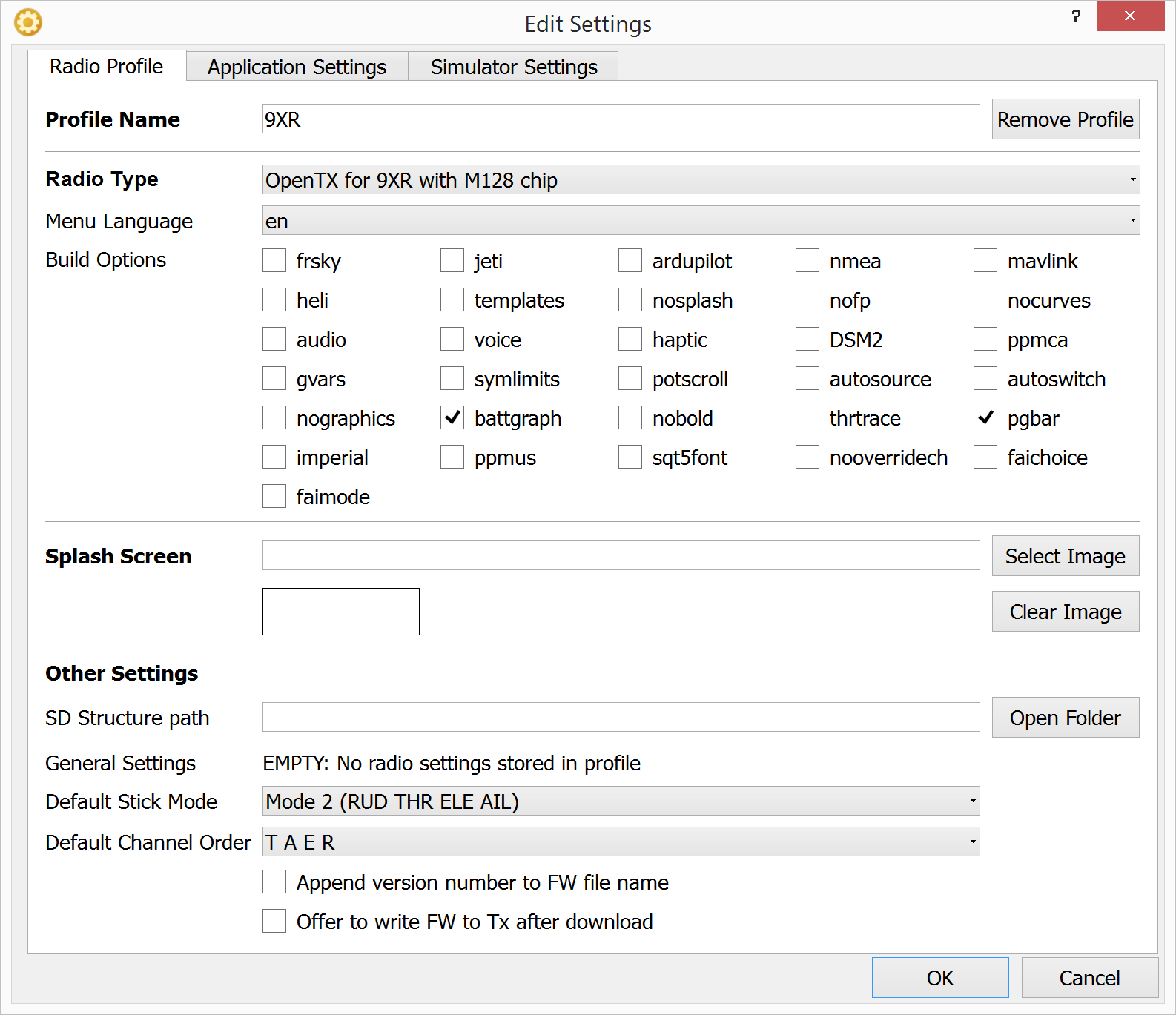Close the Edit Settings dialog
Viewport: 1176px width, 1015px height.
point(1130,16)
